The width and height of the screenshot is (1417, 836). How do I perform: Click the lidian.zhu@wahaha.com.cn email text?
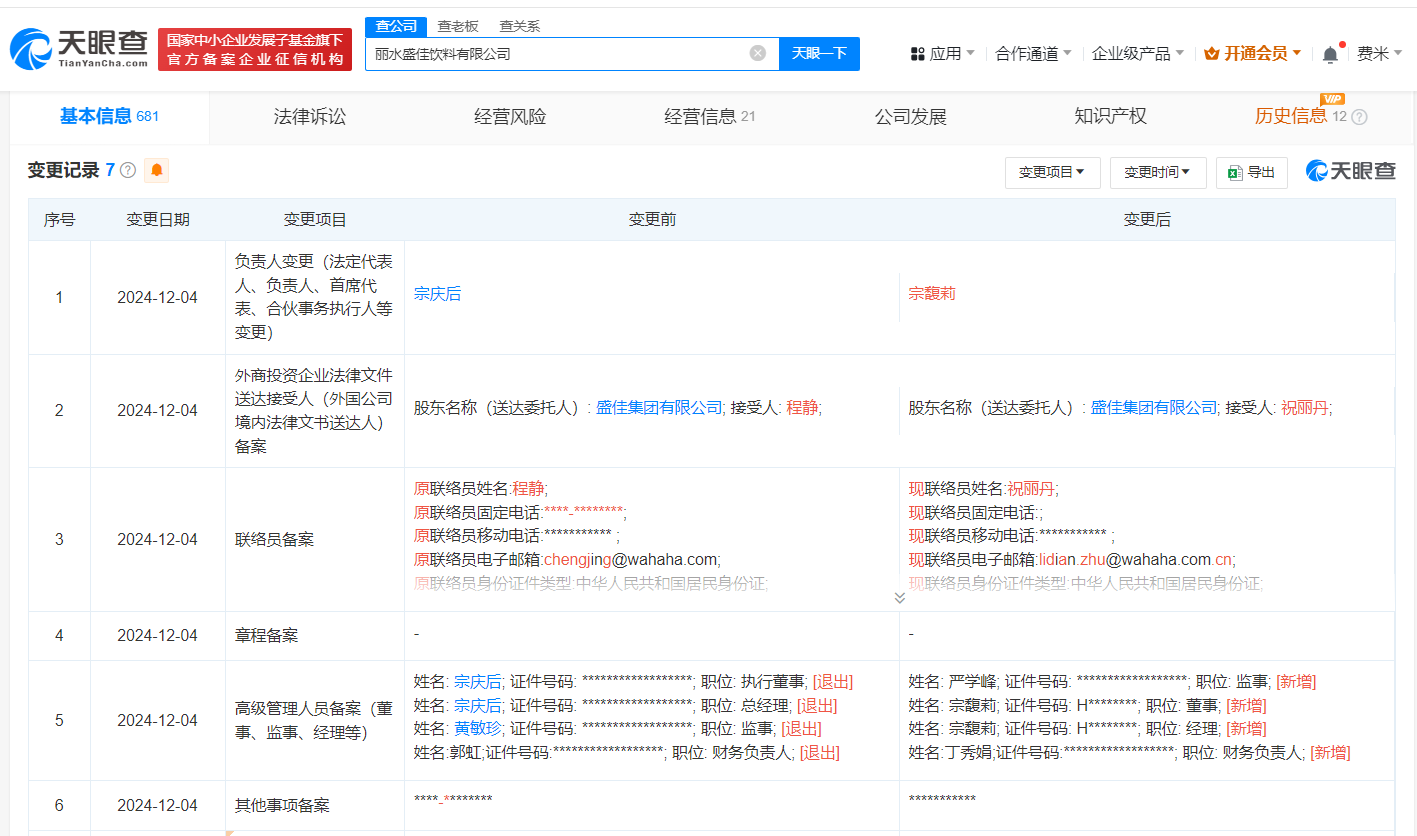coord(1136,559)
